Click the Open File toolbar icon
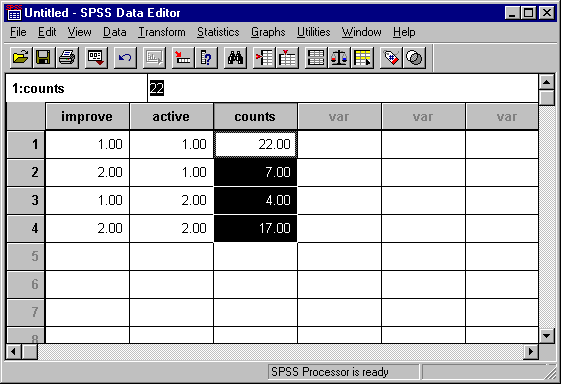This screenshot has width=561, height=384. 21,58
